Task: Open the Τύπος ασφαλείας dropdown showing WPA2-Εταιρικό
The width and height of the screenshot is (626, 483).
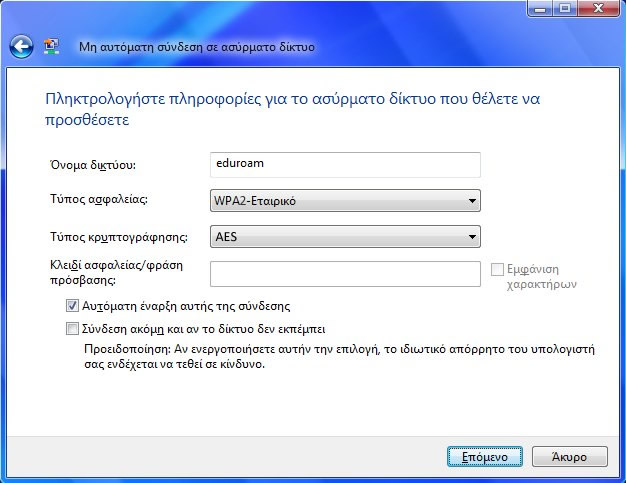Action: (345, 200)
